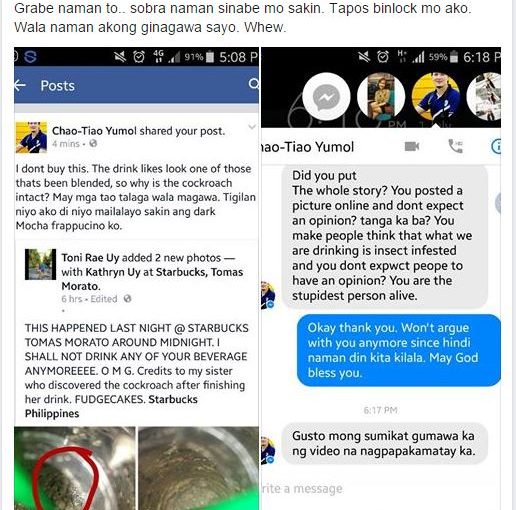Start a video call with Chao-Tiao Yumol

412,146
